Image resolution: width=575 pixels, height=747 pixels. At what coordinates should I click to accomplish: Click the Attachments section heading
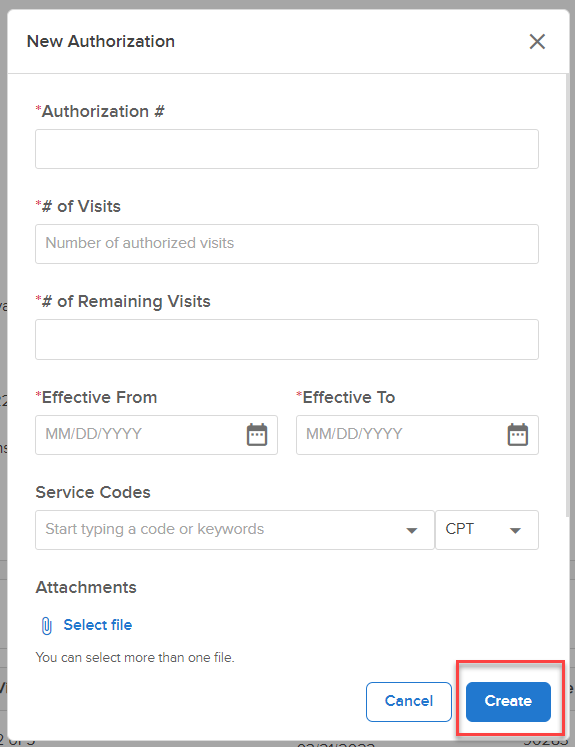pos(86,587)
